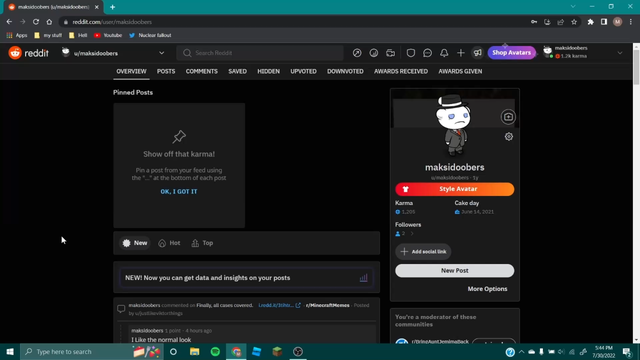Open the Chrome three-dot menu
The image size is (640, 360).
coord(631,22)
